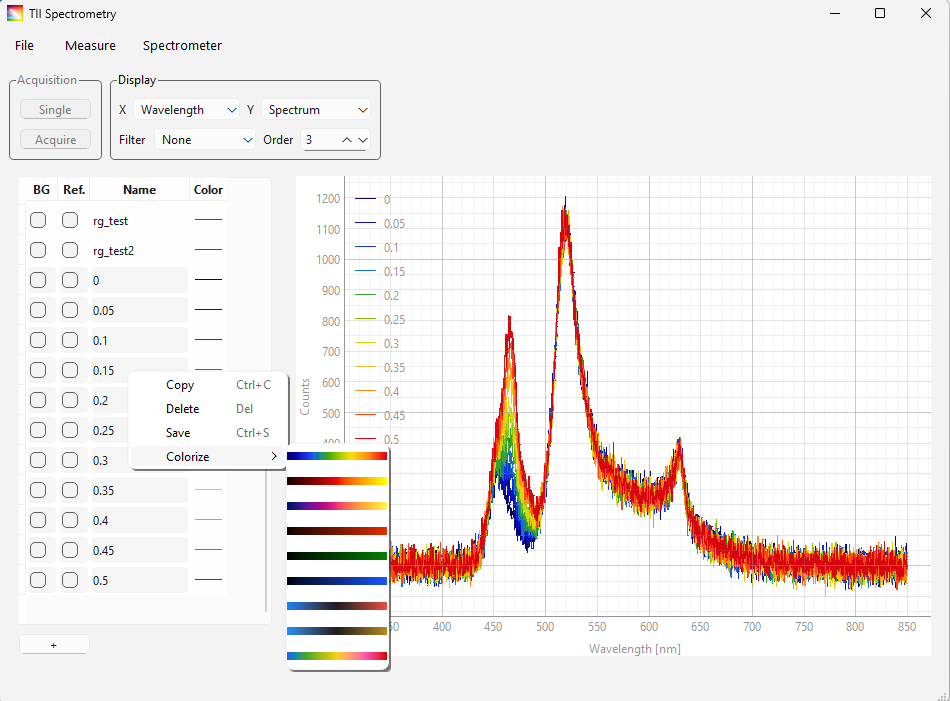950x701 pixels.
Task: Click the TII Spectrometry rainbow title bar icon
Action: click(14, 13)
